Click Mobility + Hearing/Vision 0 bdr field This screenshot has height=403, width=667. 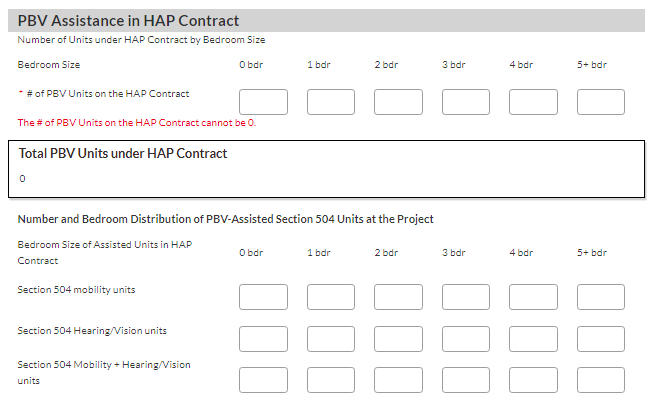point(263,380)
